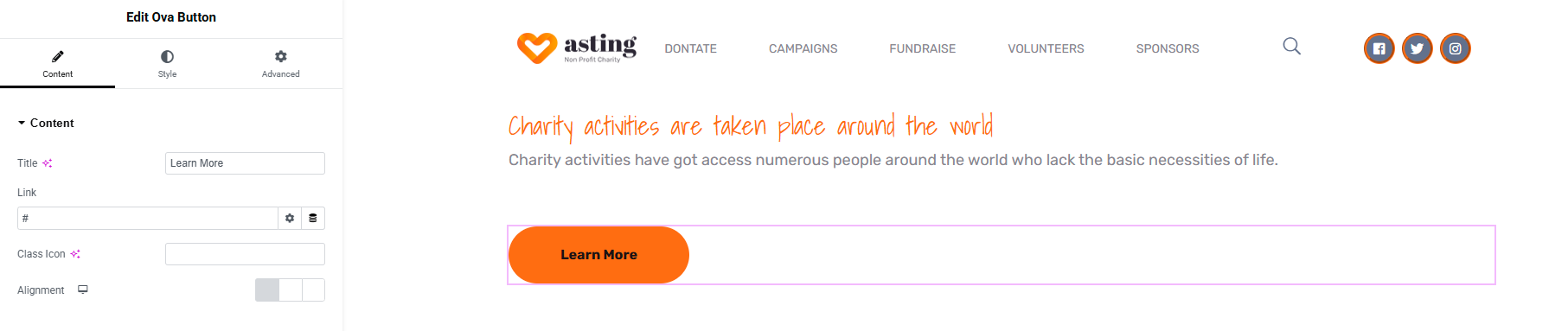Click the dynamic tags database icon
This screenshot has height=331, width=1568.
point(313,218)
